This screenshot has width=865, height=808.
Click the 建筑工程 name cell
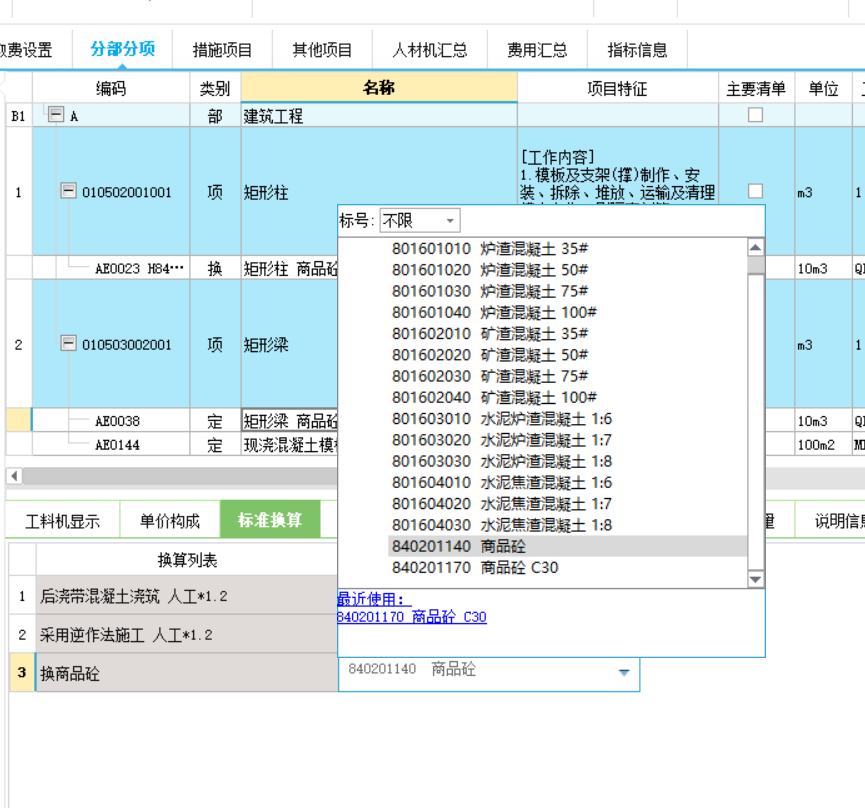(x=379, y=115)
